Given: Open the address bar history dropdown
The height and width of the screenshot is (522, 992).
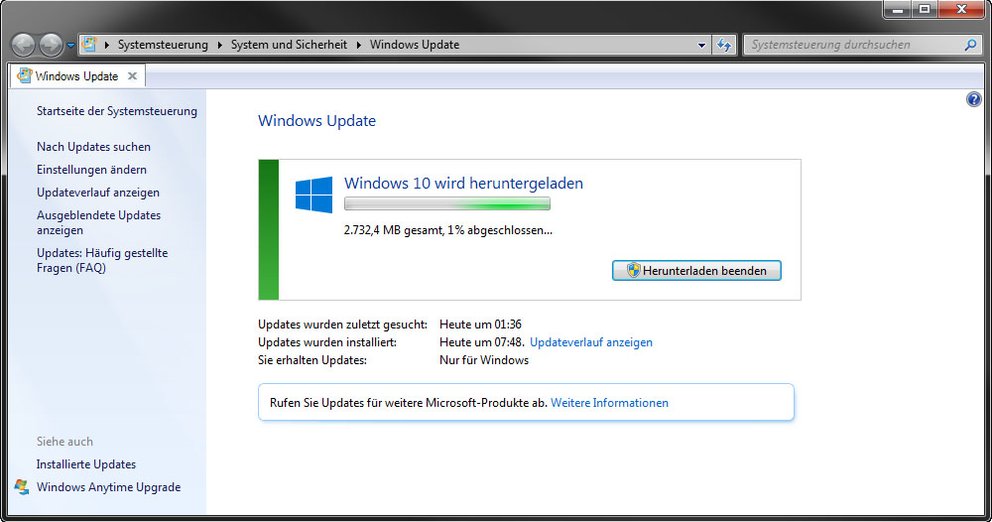Looking at the screenshot, I should click(701, 45).
